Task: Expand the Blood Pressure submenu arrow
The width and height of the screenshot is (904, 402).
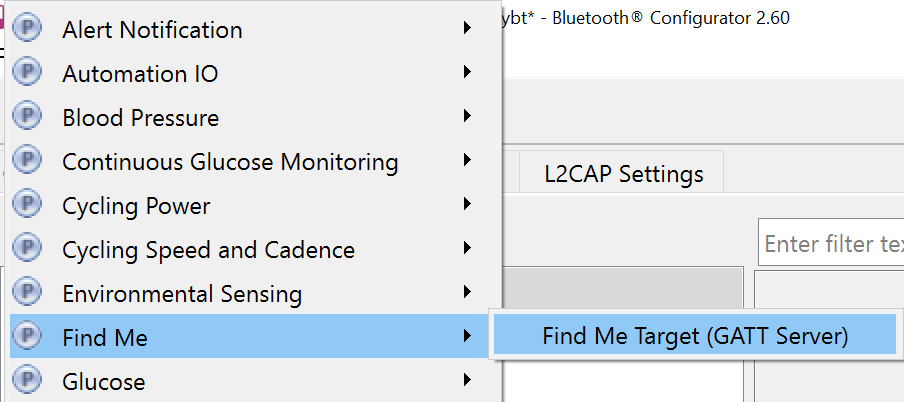Action: click(468, 116)
